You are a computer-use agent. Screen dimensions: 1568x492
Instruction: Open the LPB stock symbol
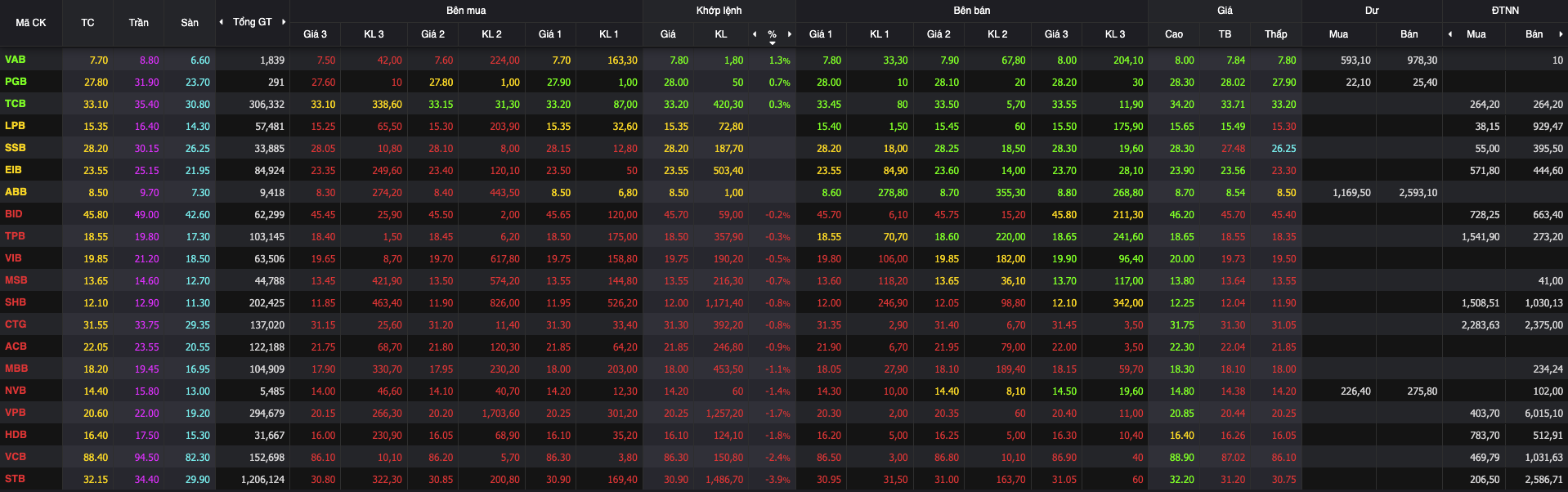15,126
